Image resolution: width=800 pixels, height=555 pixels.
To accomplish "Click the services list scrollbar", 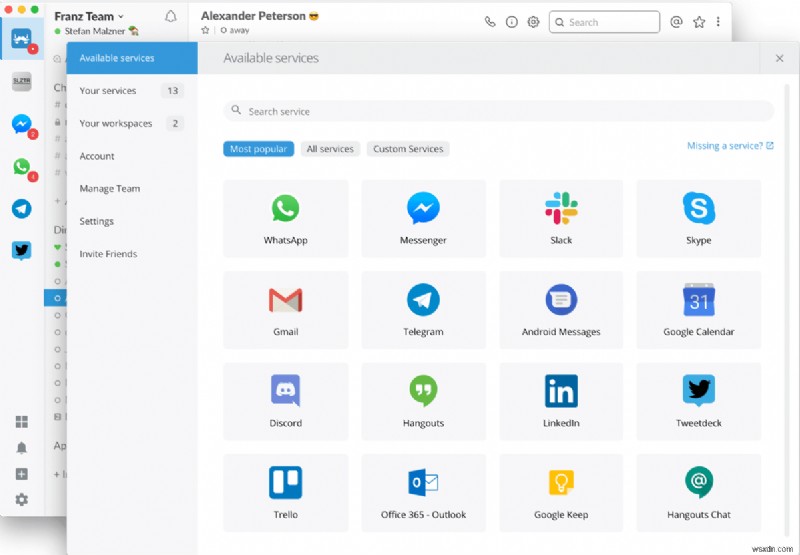I will pos(786,311).
